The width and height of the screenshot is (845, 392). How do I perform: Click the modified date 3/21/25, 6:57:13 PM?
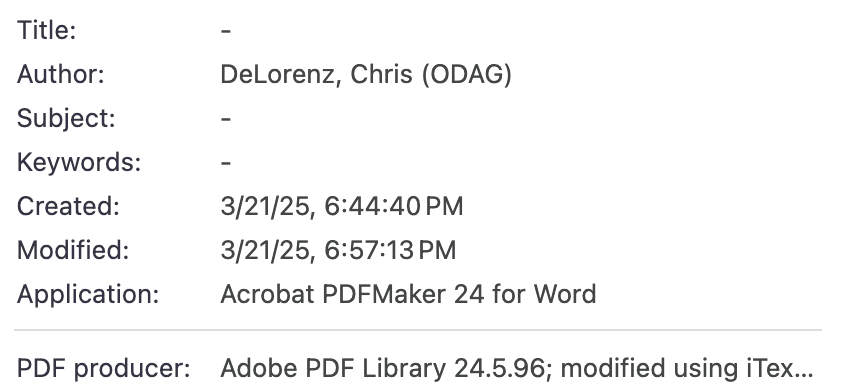[x=338, y=251]
